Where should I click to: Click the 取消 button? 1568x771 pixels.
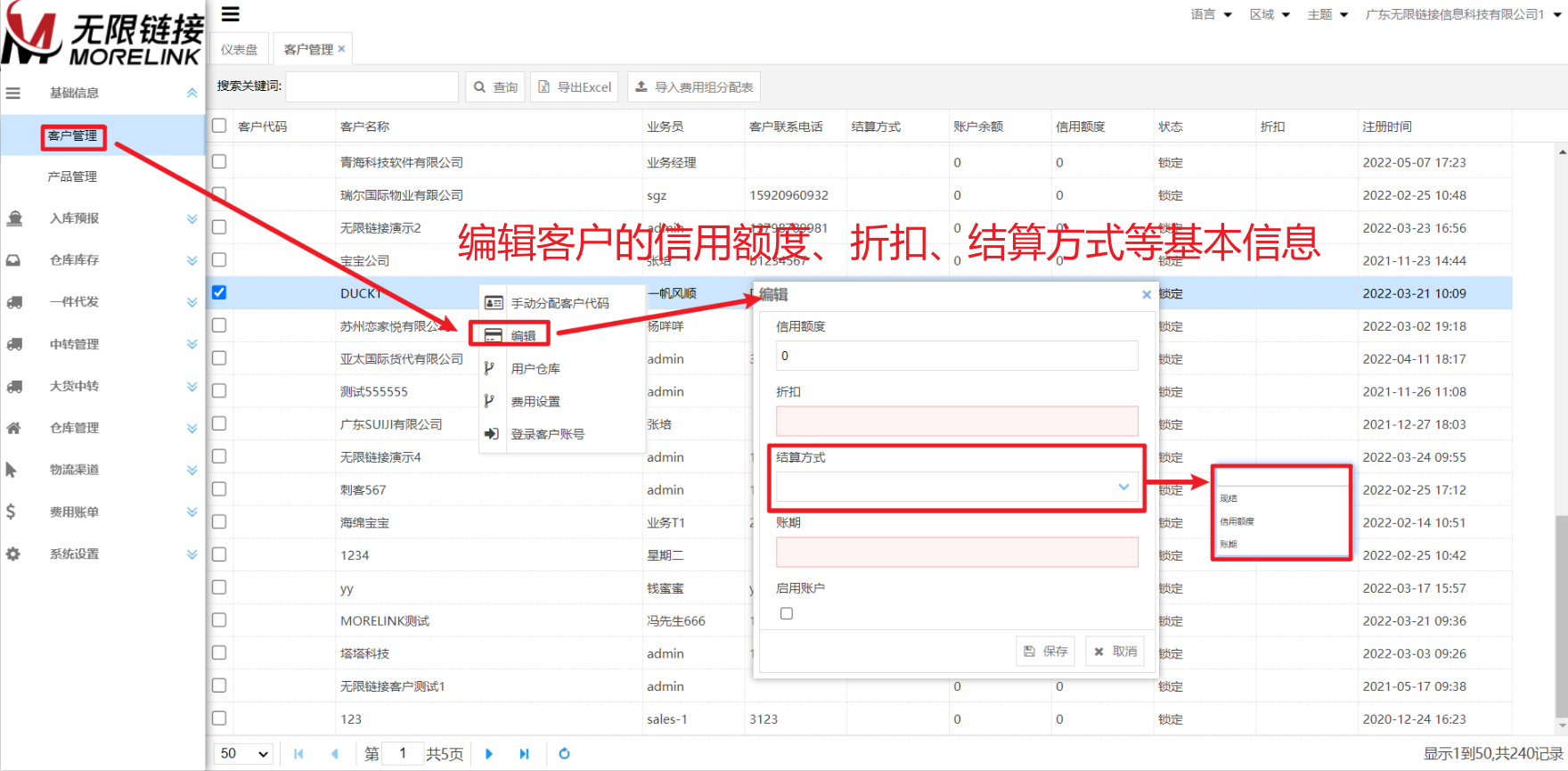[x=1115, y=652]
